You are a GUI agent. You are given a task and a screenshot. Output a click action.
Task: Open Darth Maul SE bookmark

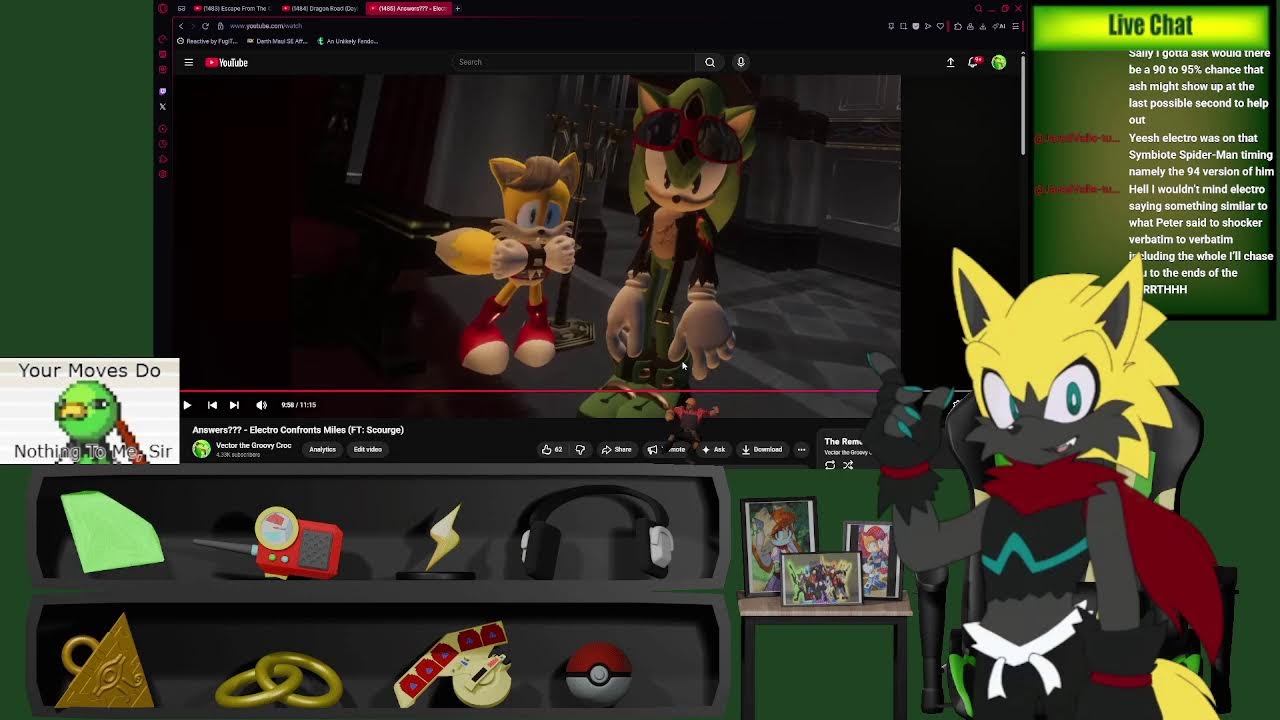click(x=276, y=41)
